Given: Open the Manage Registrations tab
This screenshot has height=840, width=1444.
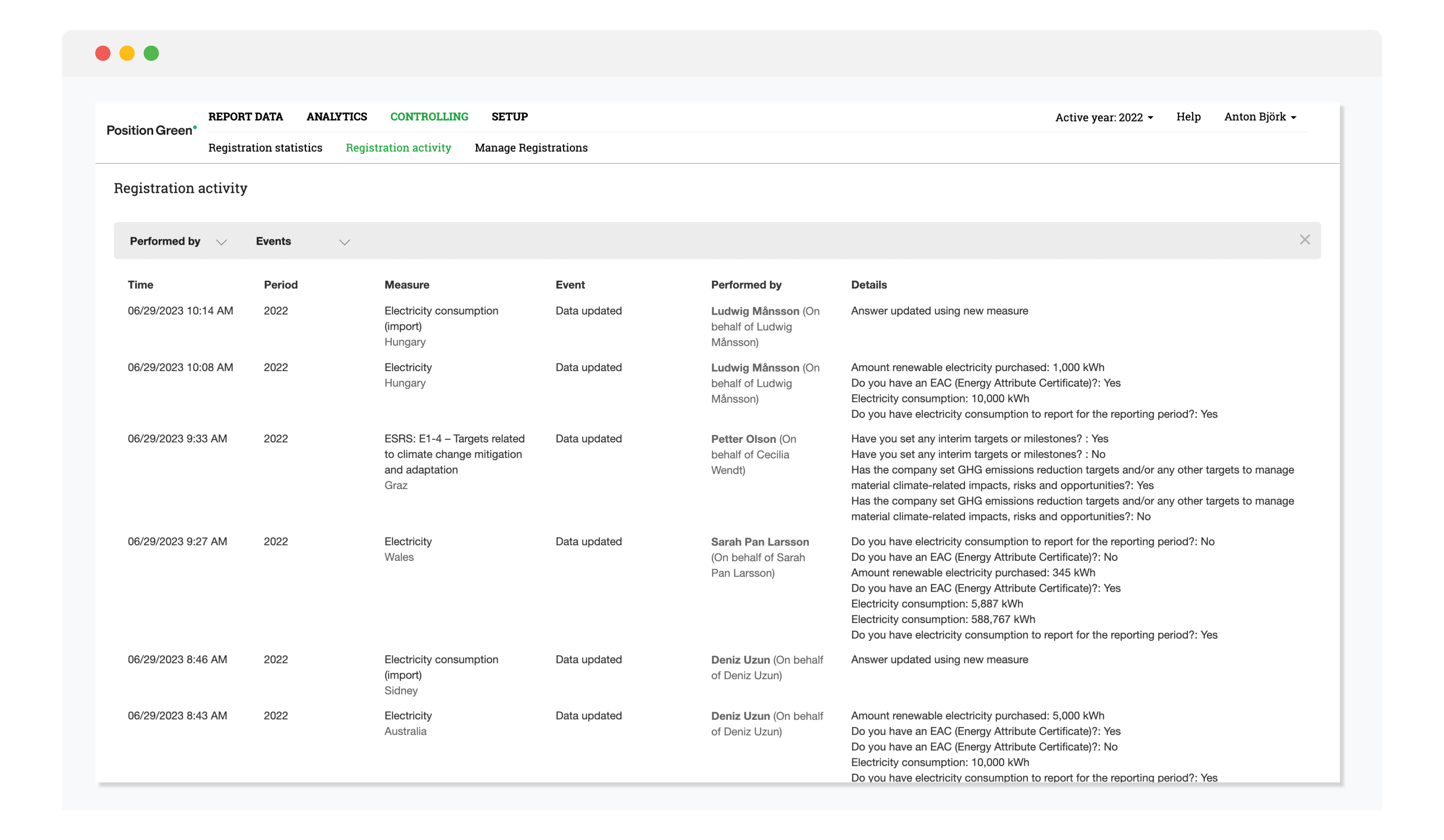Looking at the screenshot, I should click(531, 148).
